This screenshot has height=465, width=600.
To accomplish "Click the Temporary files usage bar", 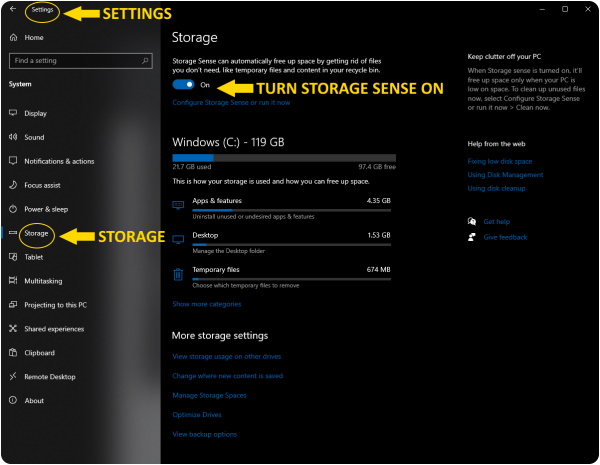I will coord(292,279).
